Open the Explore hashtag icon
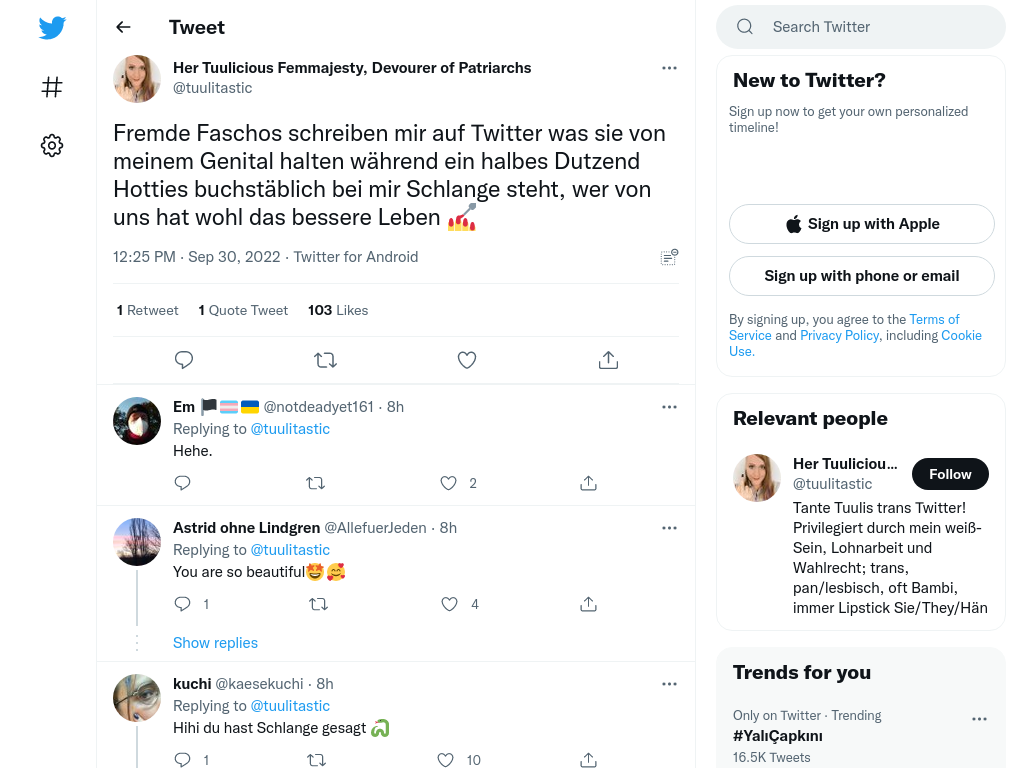This screenshot has height=768, width=1024. click(x=52, y=87)
